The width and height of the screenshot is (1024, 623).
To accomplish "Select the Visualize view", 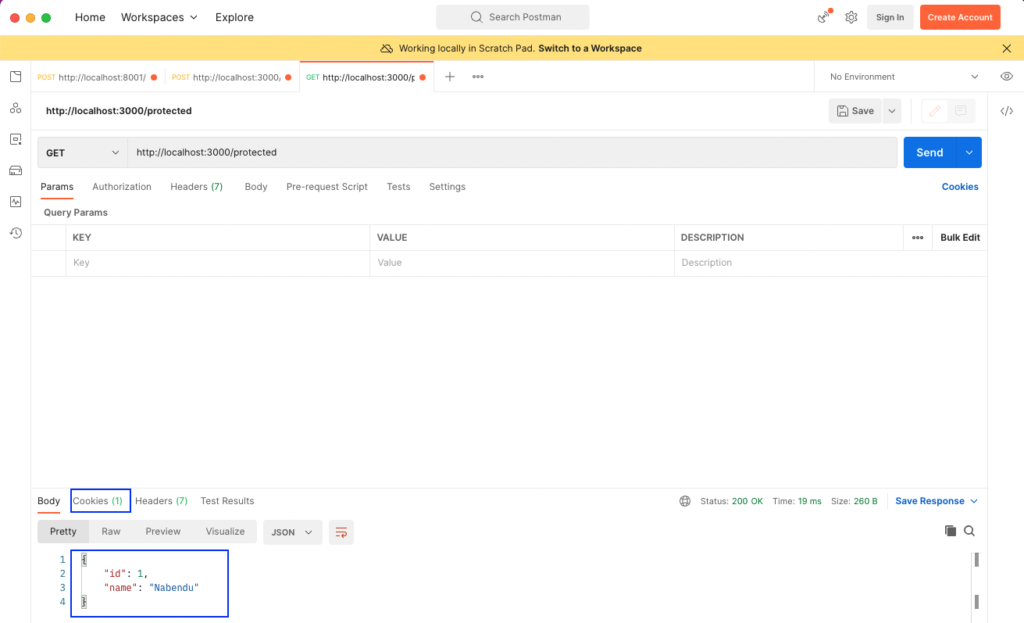I will [x=225, y=532].
